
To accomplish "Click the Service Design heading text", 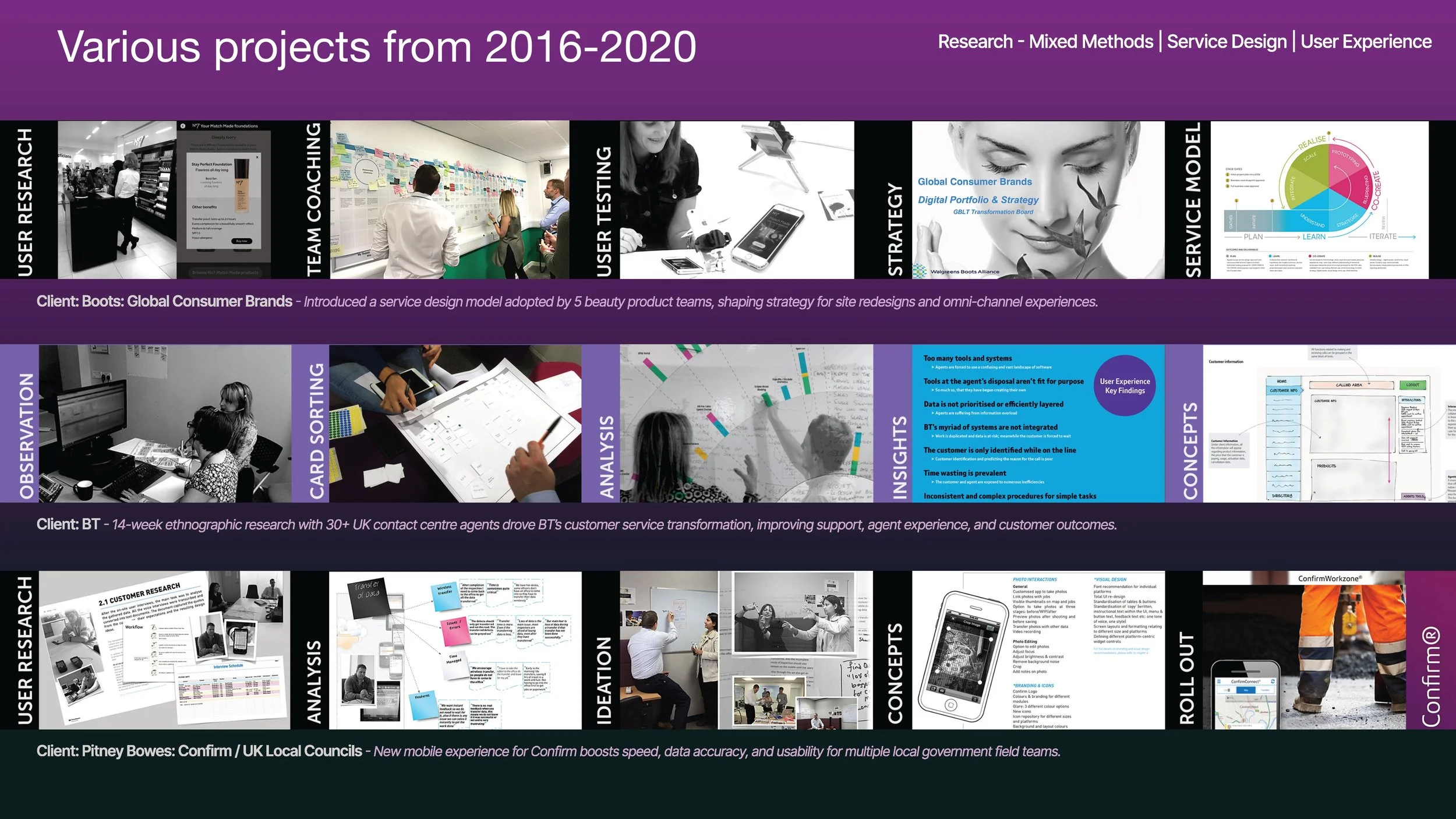I will pyautogui.click(x=1227, y=42).
